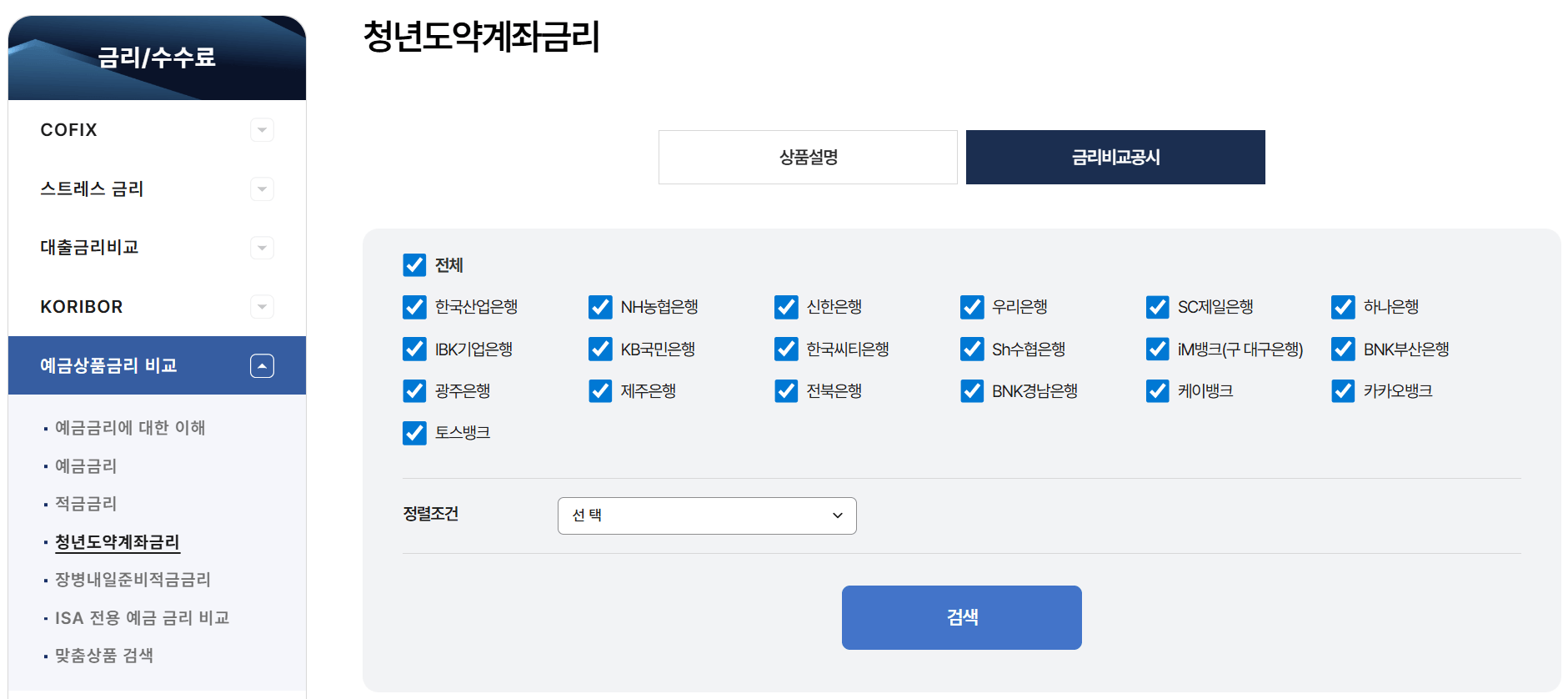Expand the KORIBOR menu arrow
Screen dimensions: 1568x699
[262, 307]
